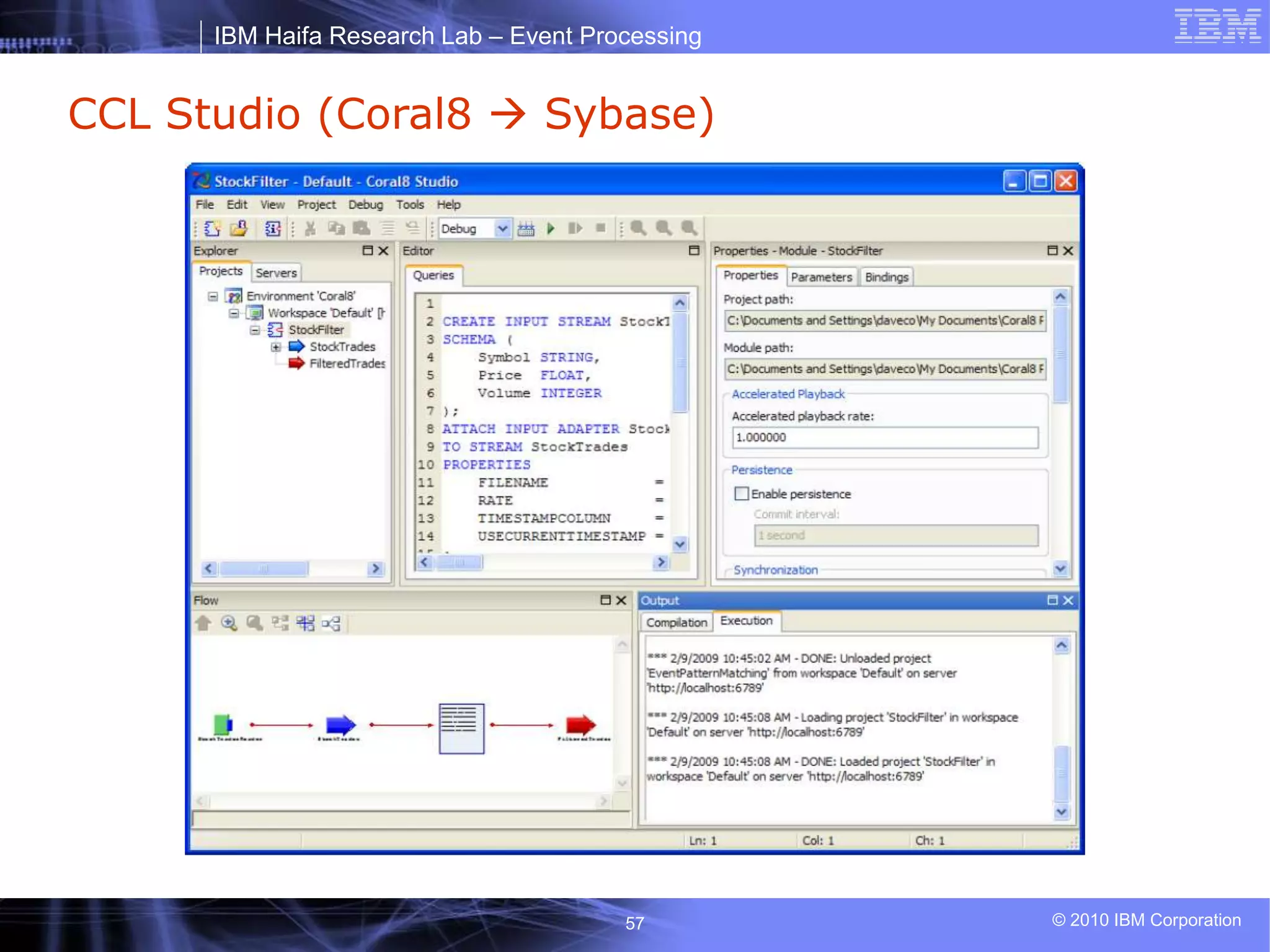Click Flow panel branch layout icon

[x=331, y=623]
